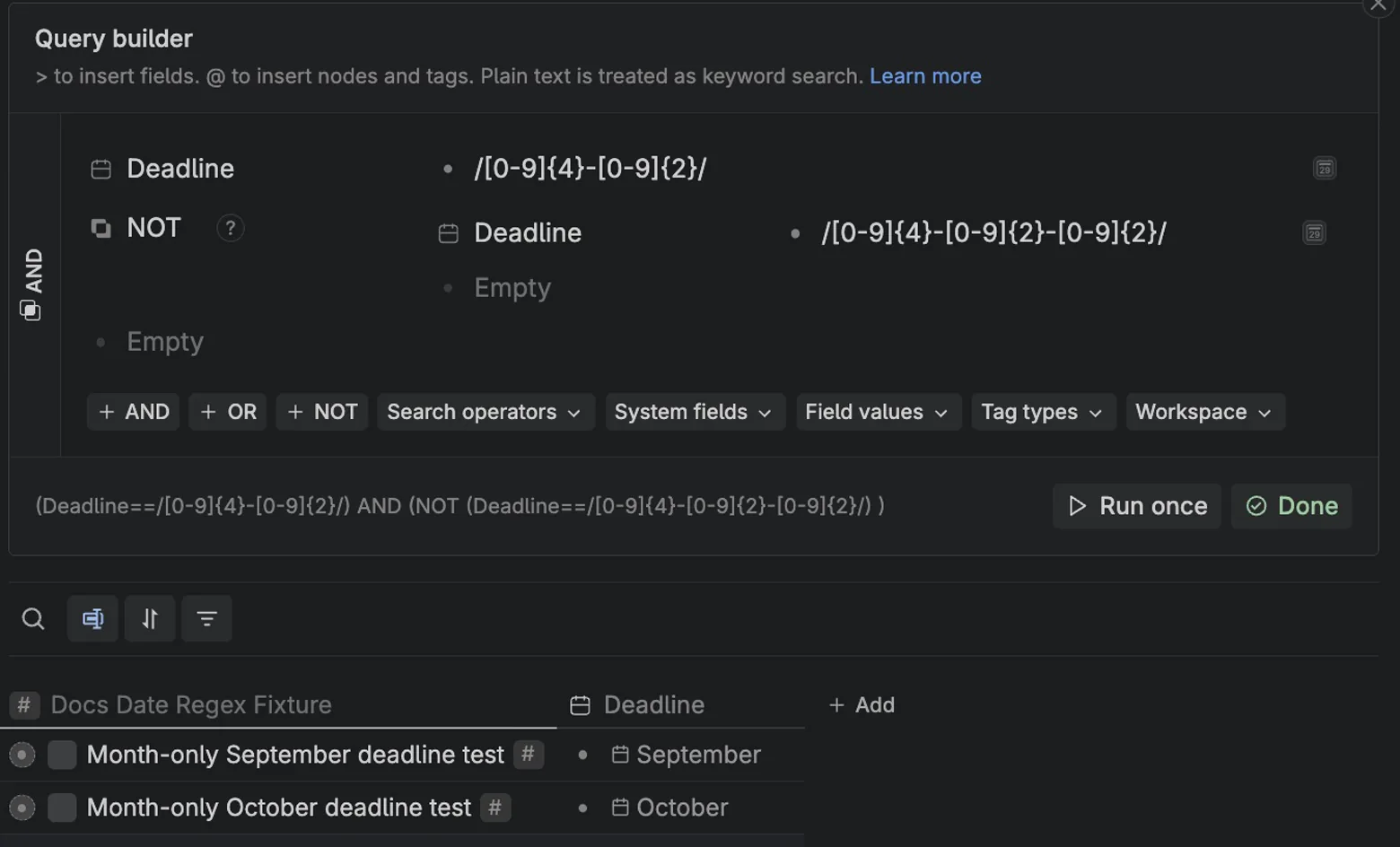The width and height of the screenshot is (1400, 847).
Task: Check the September deadline test checkbox
Action: click(x=62, y=755)
